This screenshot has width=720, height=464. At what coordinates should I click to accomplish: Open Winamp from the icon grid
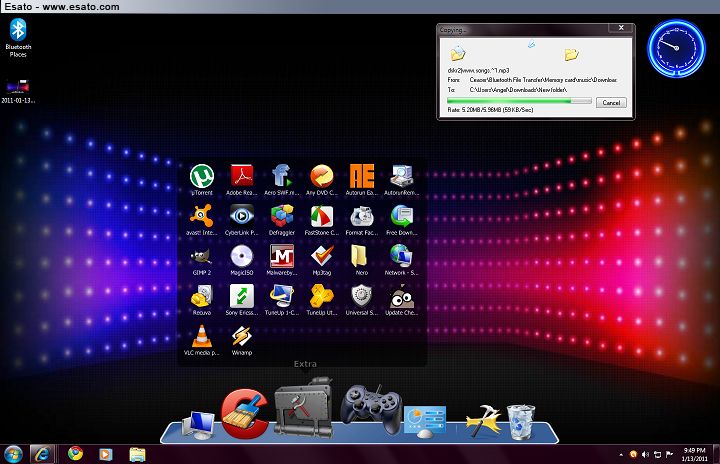coord(241,336)
